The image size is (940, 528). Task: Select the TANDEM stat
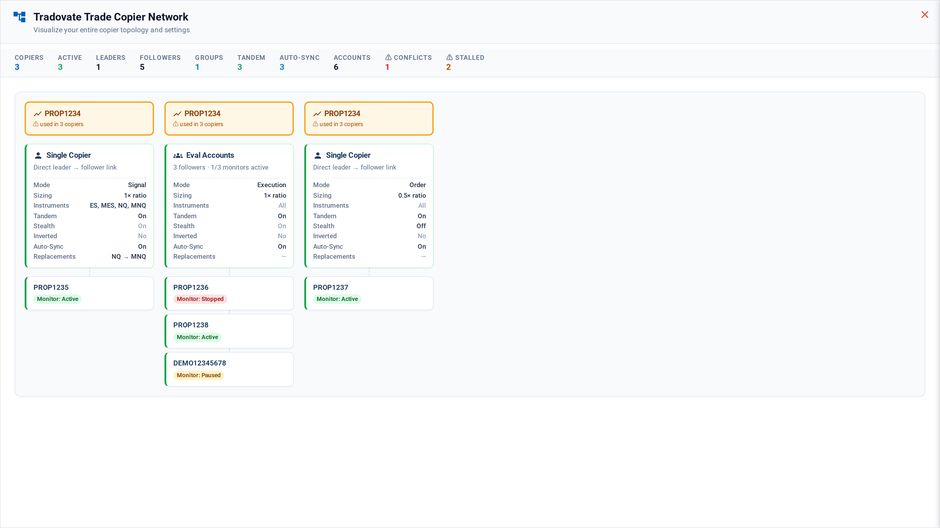[251, 62]
